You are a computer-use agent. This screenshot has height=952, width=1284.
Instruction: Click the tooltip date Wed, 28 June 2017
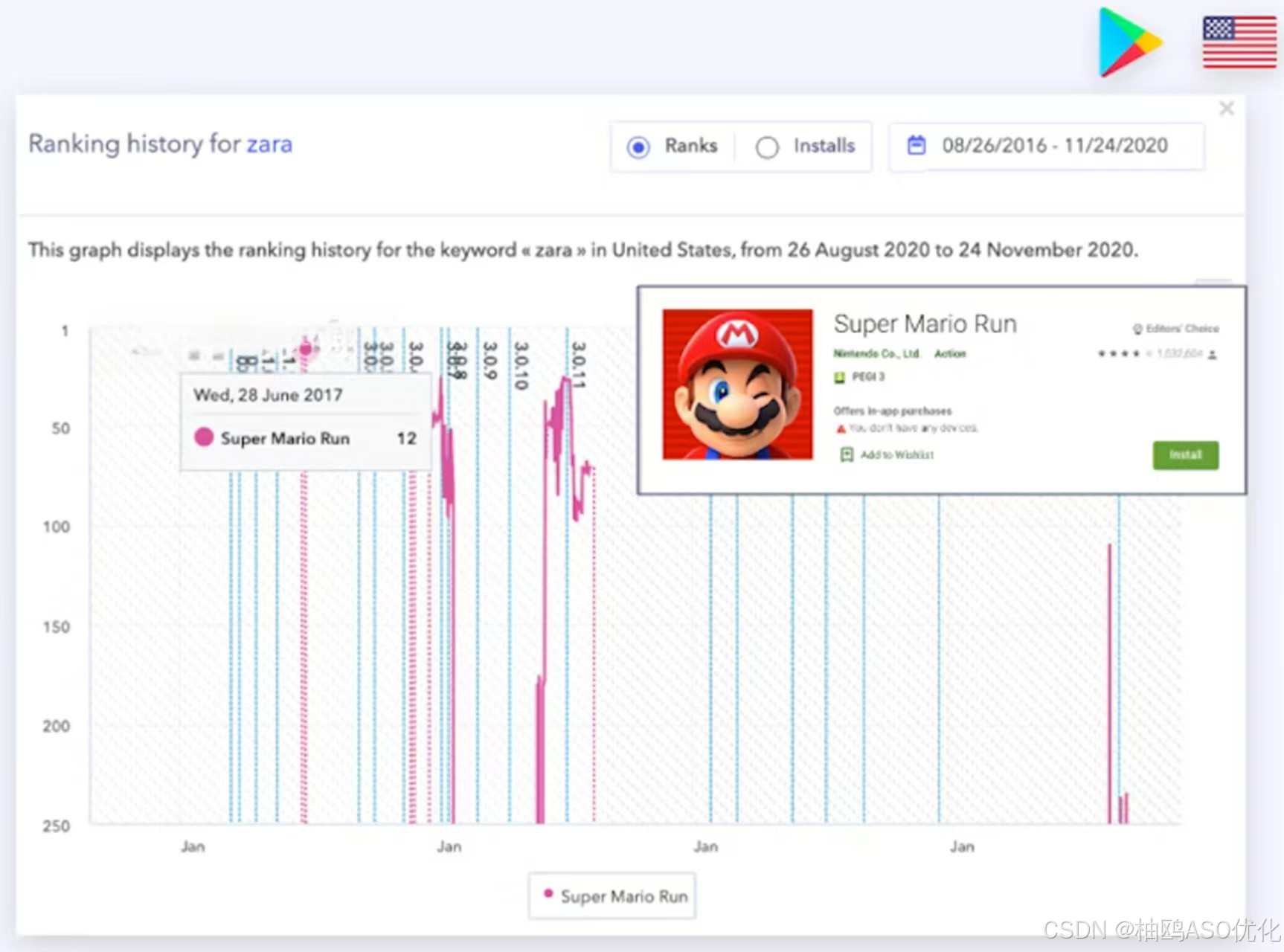point(268,395)
